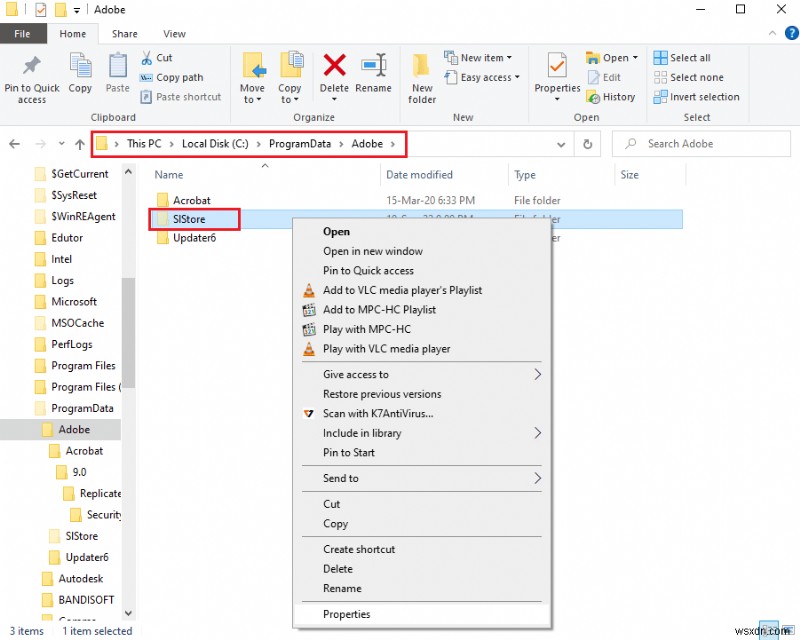Create a new folder using the New folder icon
This screenshot has width=800, height=640.
(422, 76)
